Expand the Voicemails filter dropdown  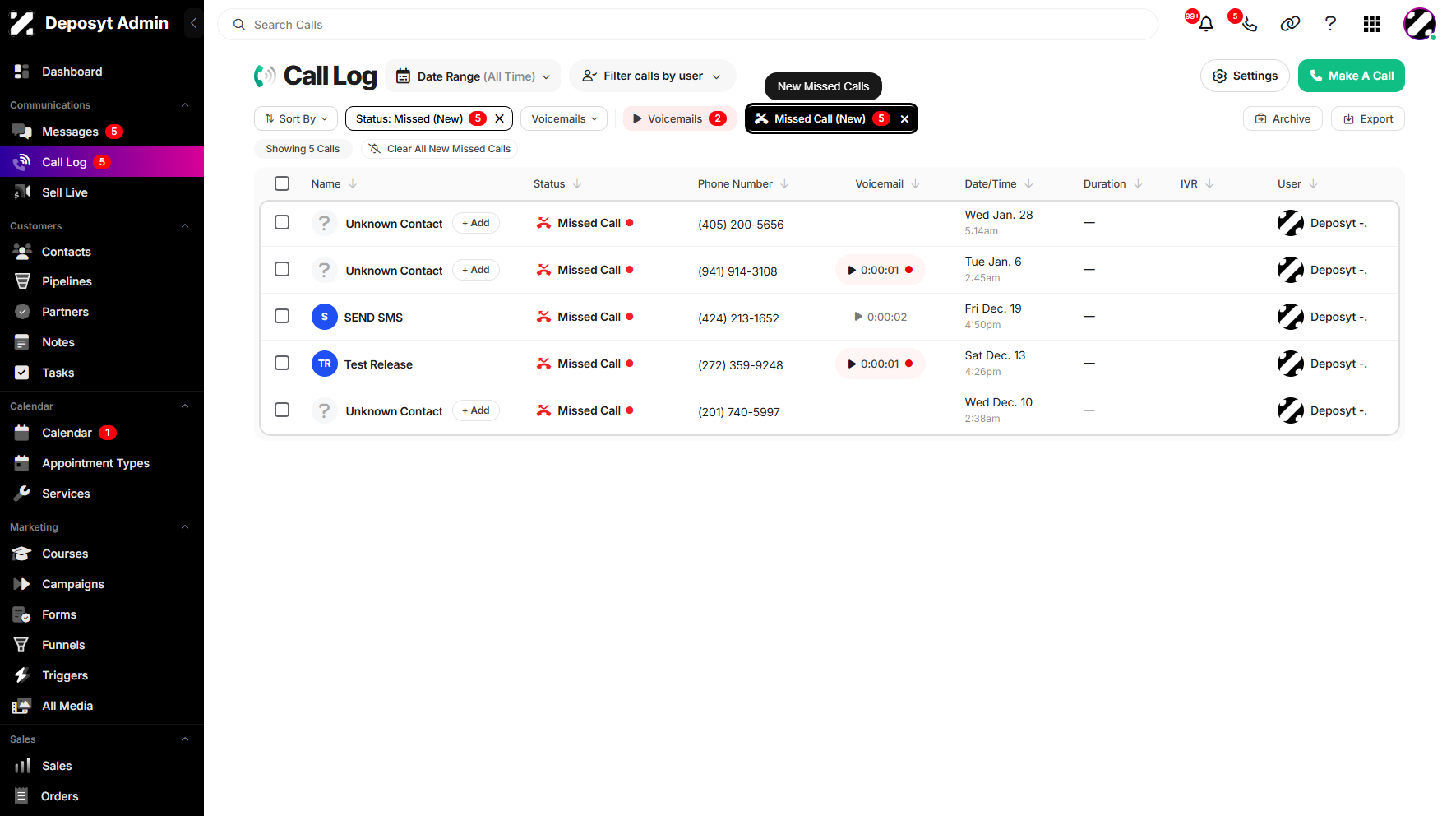pos(564,118)
